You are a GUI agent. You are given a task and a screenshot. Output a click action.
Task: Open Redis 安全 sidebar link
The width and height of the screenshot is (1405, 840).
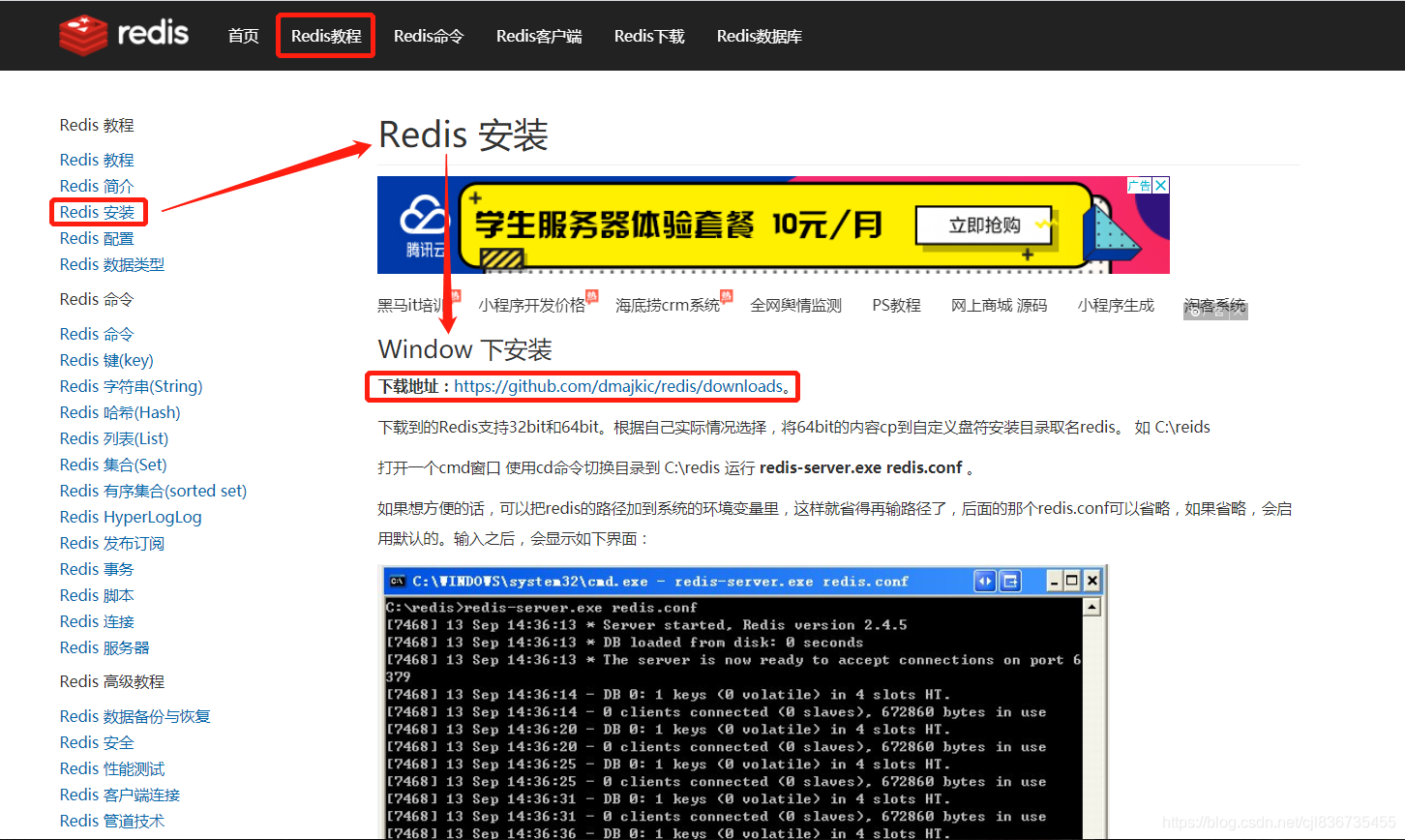[x=97, y=742]
